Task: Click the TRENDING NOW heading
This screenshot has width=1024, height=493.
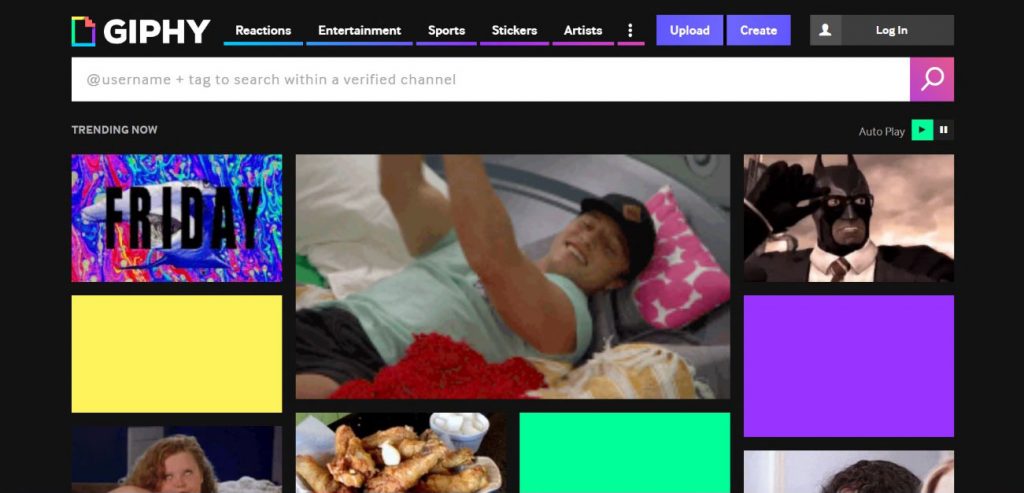Action: [114, 130]
